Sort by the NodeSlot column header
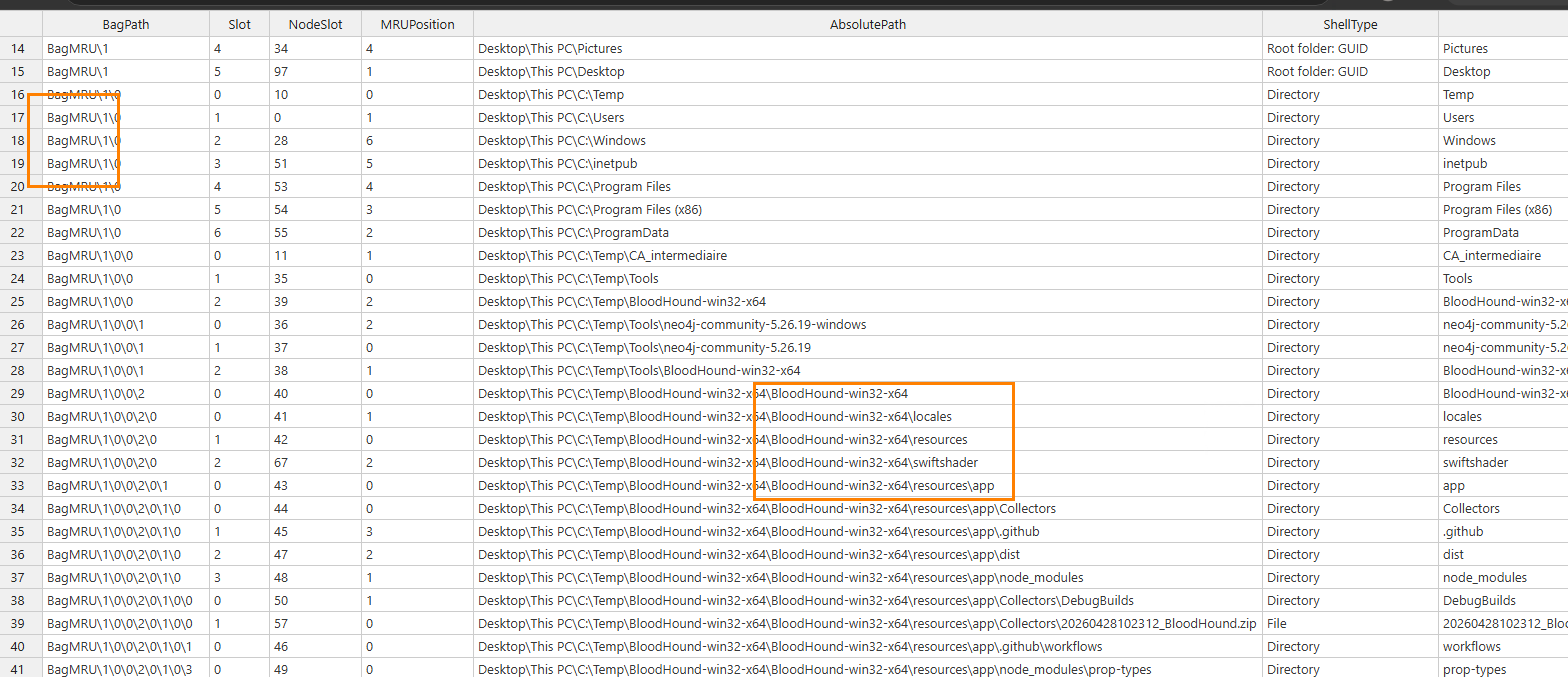The image size is (1568, 677). [316, 24]
